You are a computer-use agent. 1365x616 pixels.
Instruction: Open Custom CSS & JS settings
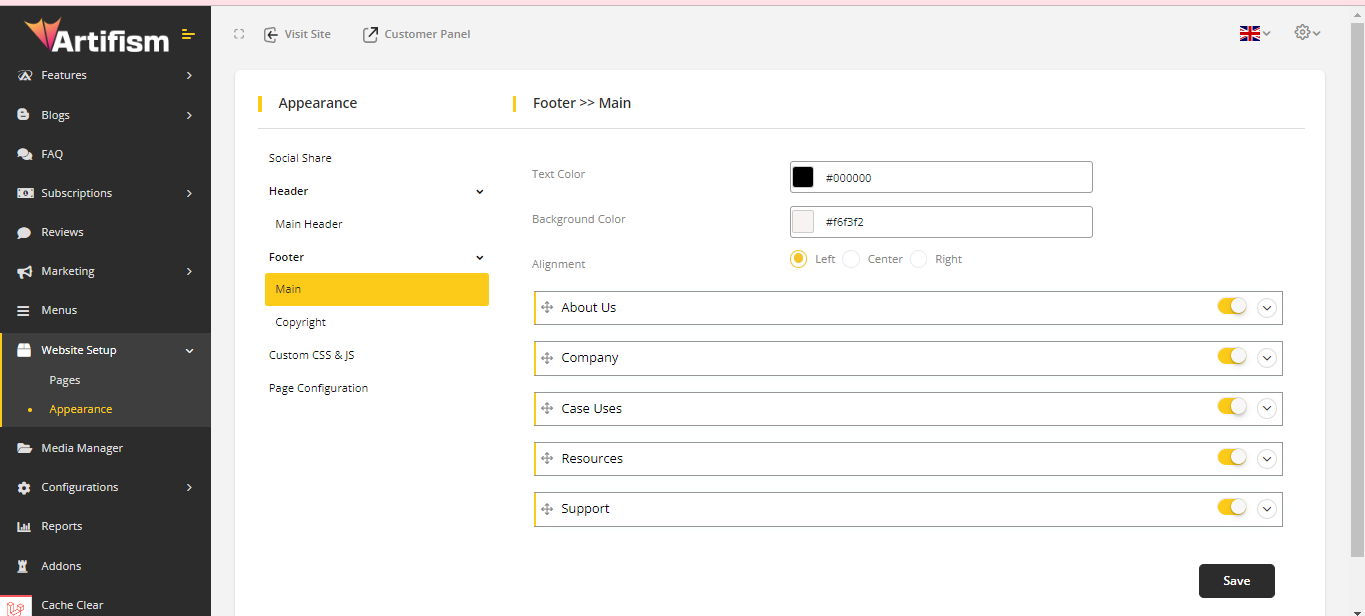tap(311, 355)
